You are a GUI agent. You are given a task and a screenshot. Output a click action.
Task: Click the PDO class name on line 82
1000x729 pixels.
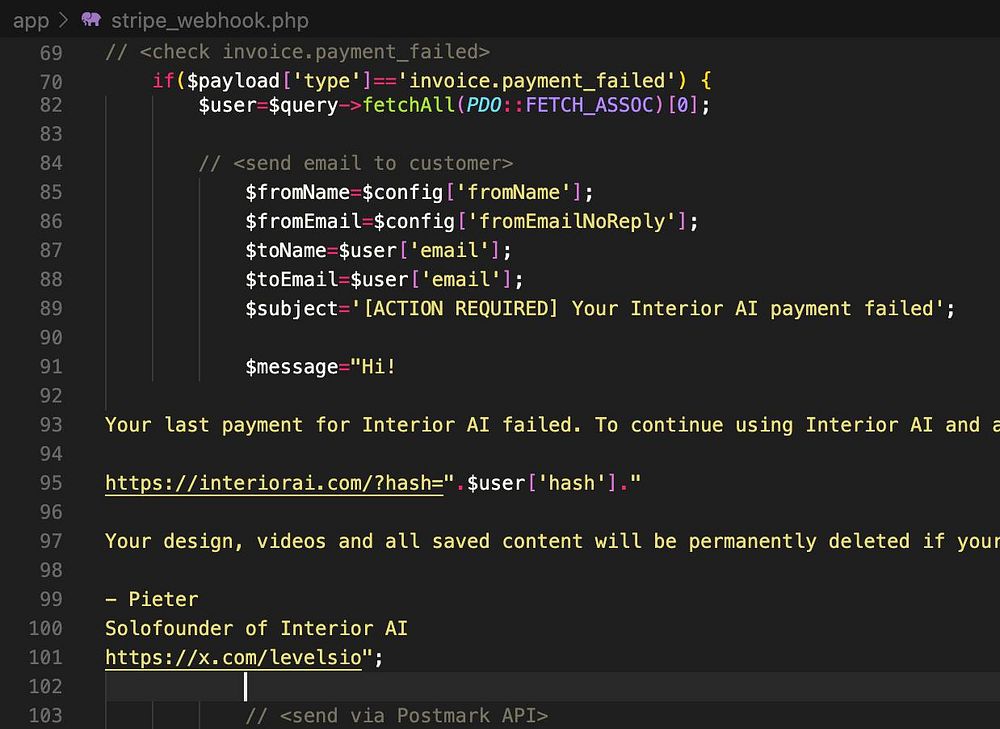[x=484, y=105]
